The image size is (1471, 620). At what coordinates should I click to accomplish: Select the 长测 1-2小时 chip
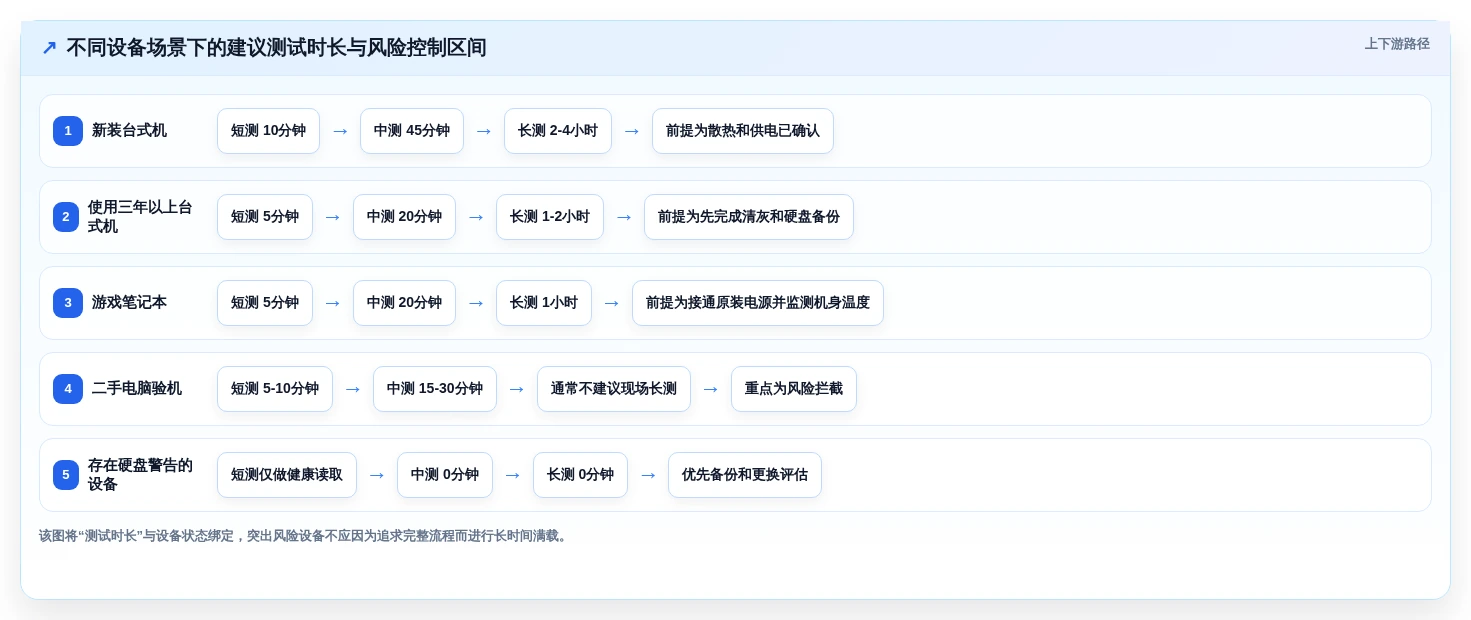click(x=550, y=217)
